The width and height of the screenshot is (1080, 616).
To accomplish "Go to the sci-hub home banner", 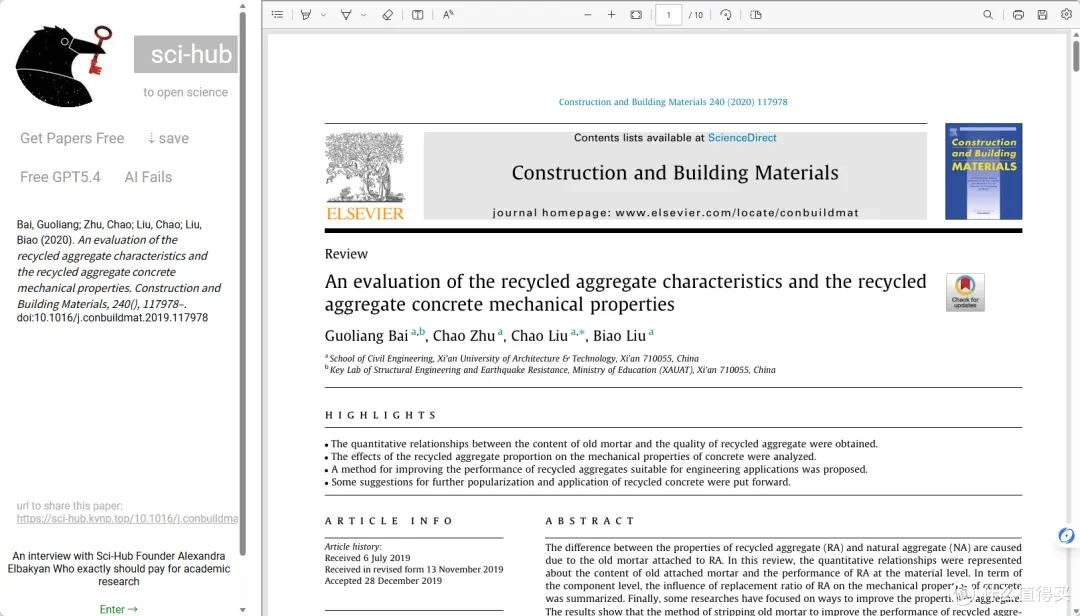I will [186, 54].
